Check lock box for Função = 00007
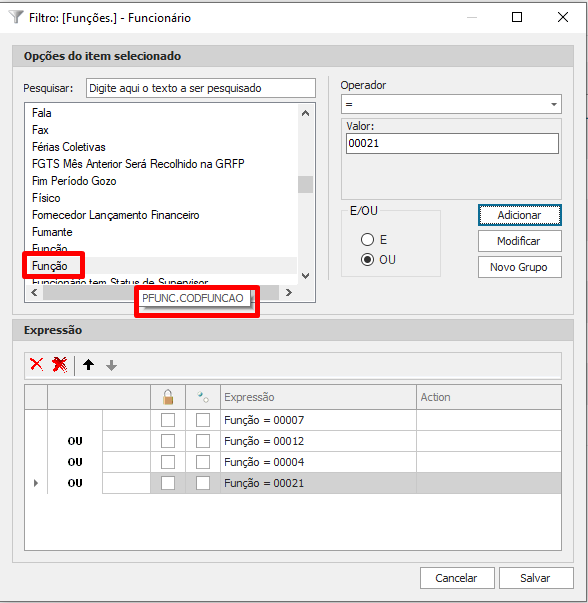The height and width of the screenshot is (603, 588). [x=168, y=420]
